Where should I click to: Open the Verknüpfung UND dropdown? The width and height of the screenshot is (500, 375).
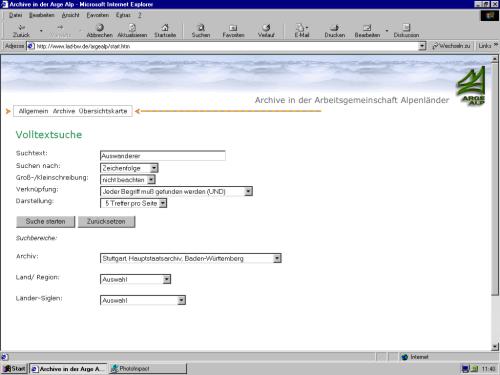(176, 191)
